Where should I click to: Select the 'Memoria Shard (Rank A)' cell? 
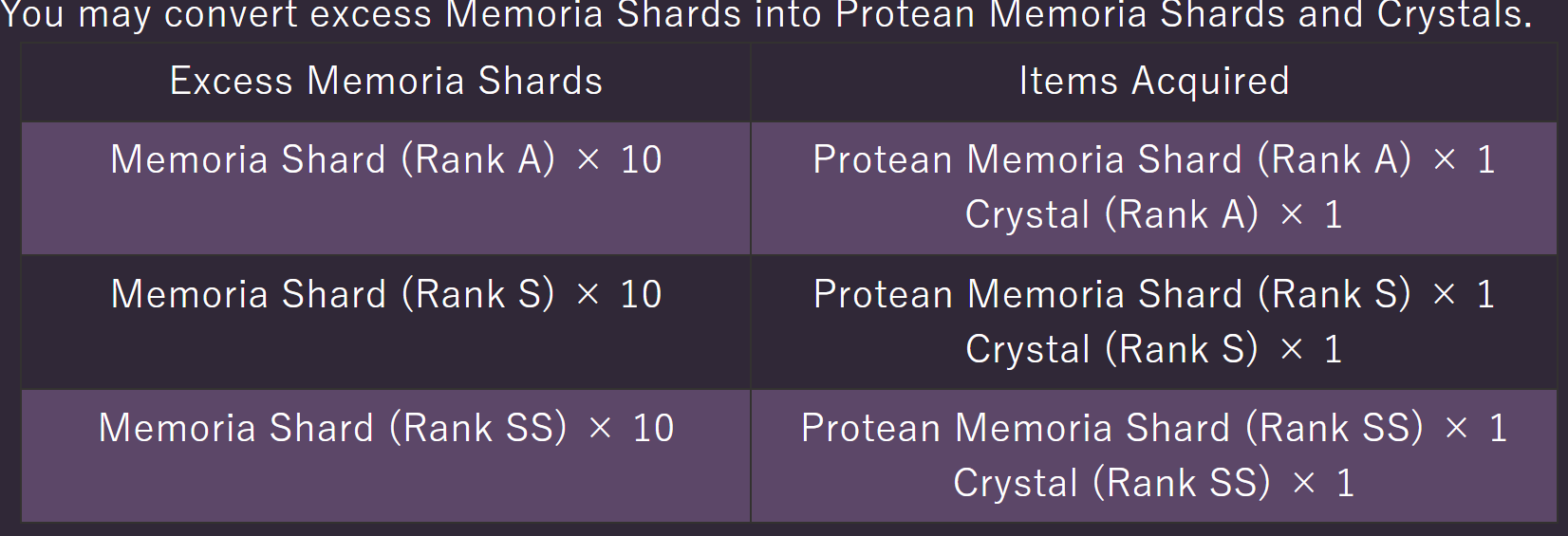coord(332,159)
